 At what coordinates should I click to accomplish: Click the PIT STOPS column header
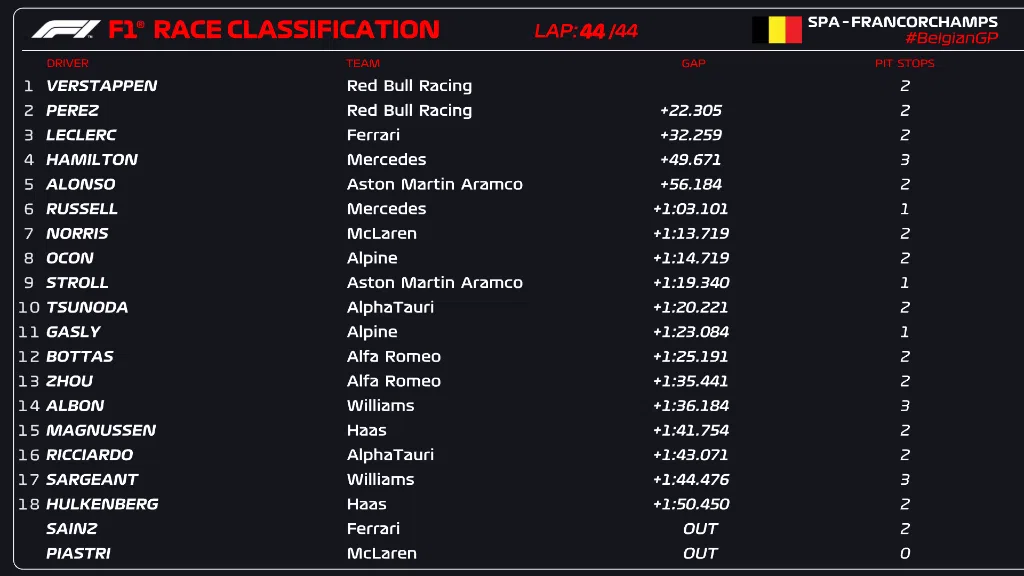(904, 63)
